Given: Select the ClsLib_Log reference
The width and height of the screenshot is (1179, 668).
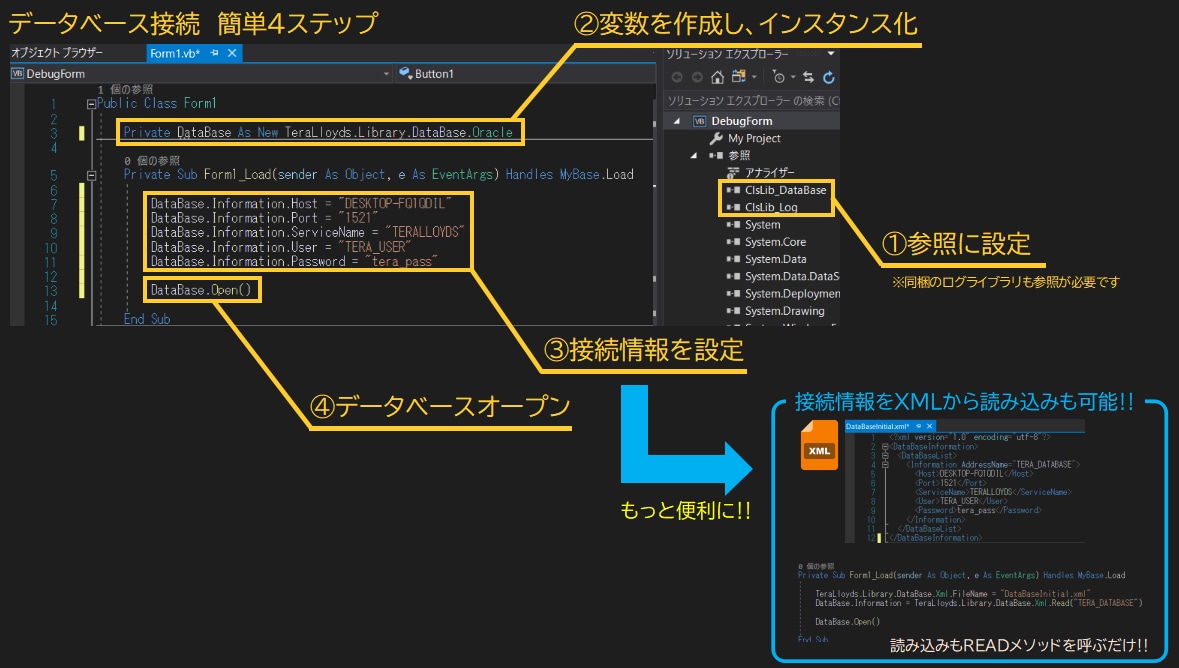Looking at the screenshot, I should coord(771,208).
